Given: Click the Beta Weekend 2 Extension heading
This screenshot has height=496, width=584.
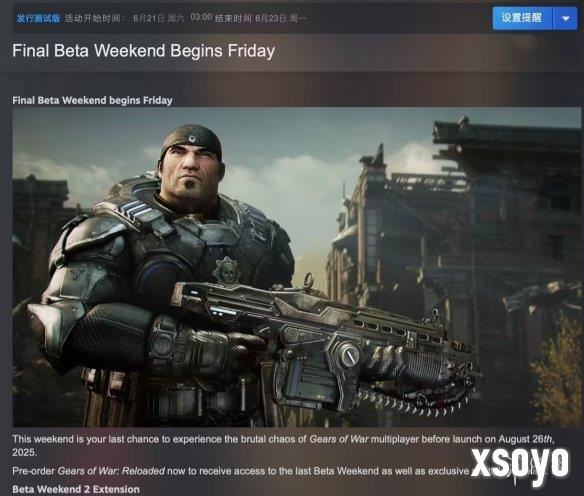Looking at the screenshot, I should coord(76,489).
